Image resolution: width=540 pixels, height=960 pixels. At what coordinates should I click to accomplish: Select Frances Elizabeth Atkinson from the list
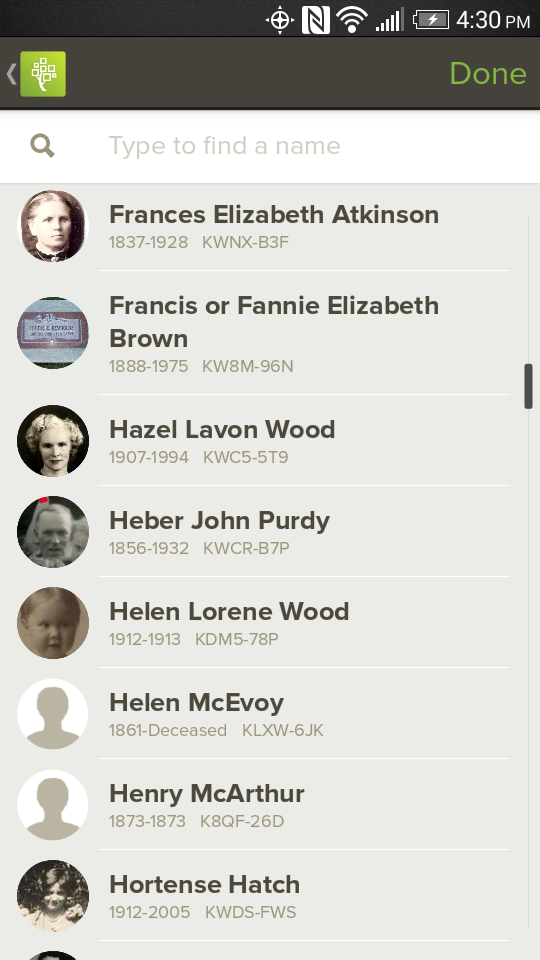(270, 225)
